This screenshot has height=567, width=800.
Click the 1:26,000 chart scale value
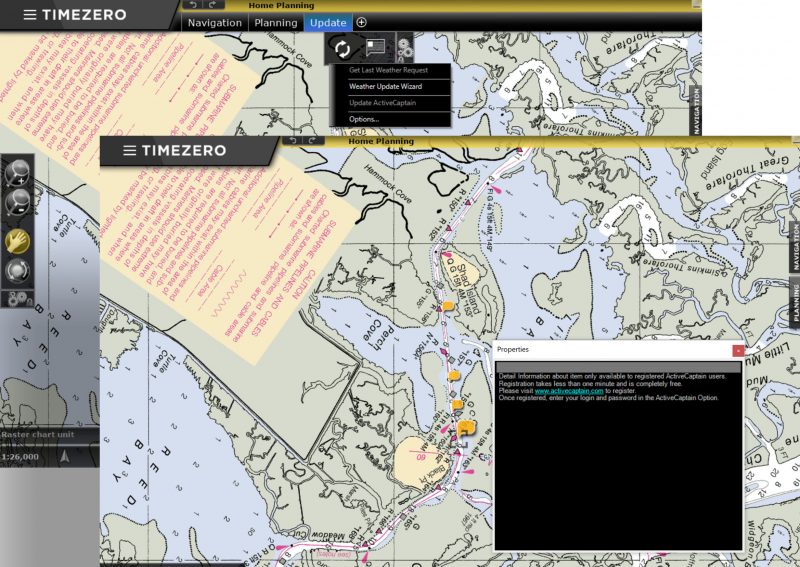pyautogui.click(x=20, y=457)
